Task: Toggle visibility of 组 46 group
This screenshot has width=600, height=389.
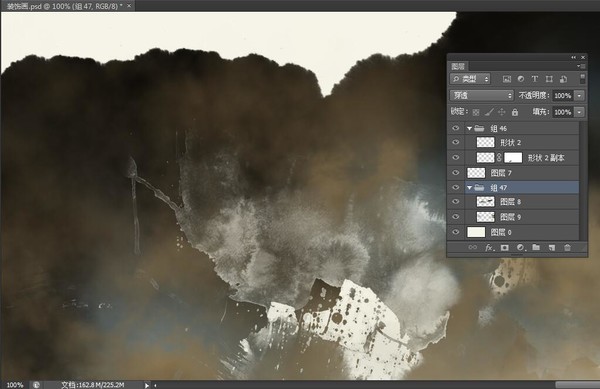Action: (455, 128)
